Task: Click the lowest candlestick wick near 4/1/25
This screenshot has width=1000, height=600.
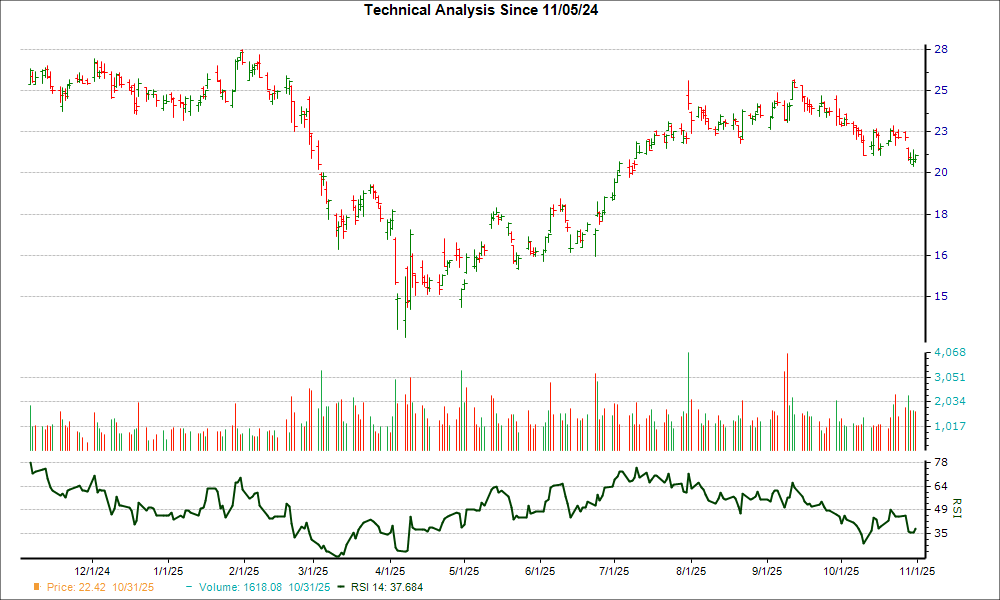Action: pos(404,335)
